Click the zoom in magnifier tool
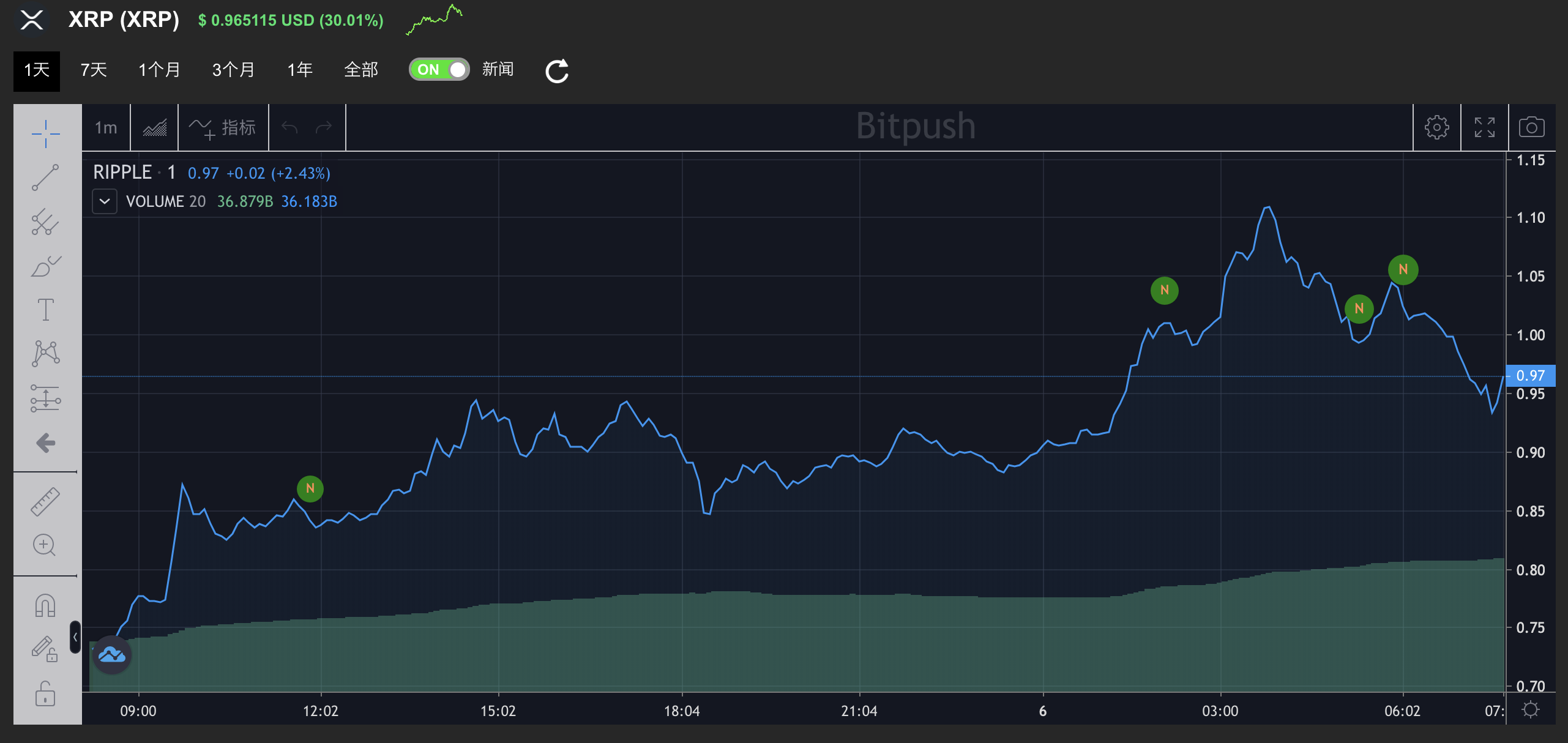 click(x=45, y=545)
